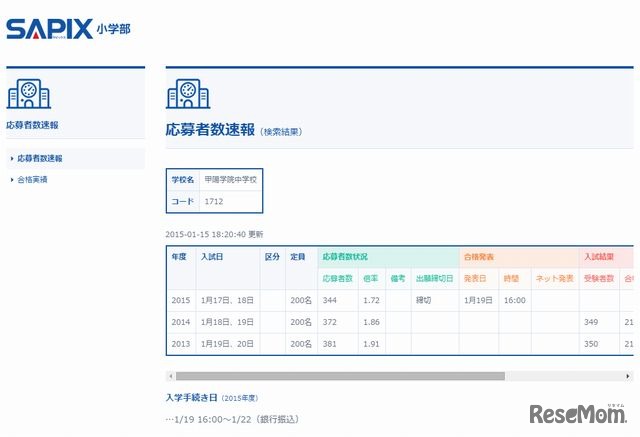
Task: Click the 受験者数 sub-header
Action: 599,279
